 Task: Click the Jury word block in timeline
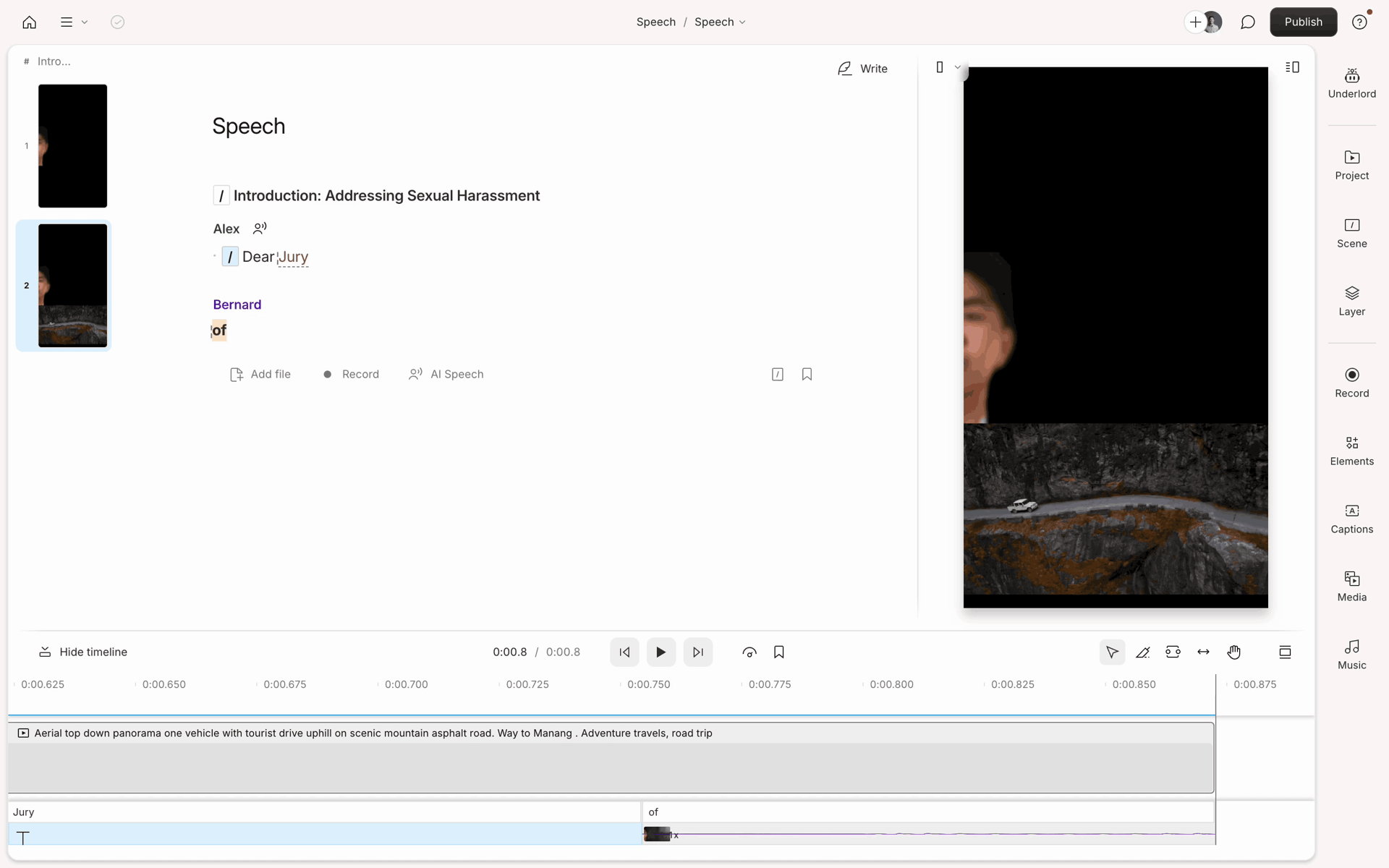324,812
